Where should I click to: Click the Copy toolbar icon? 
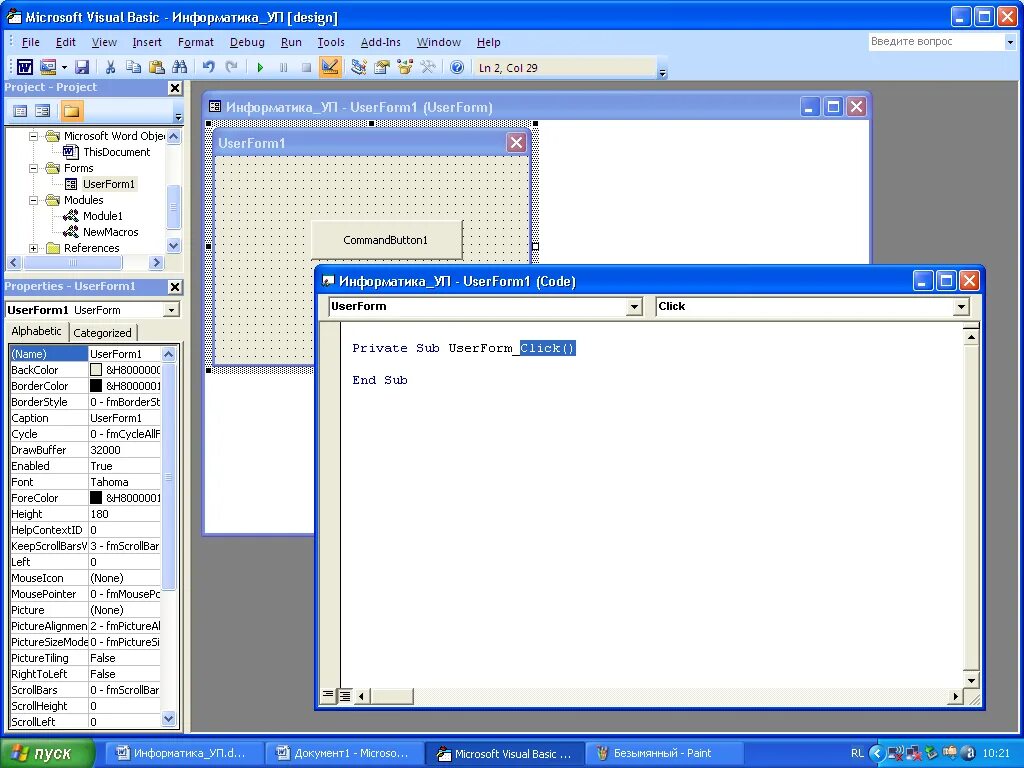[133, 67]
